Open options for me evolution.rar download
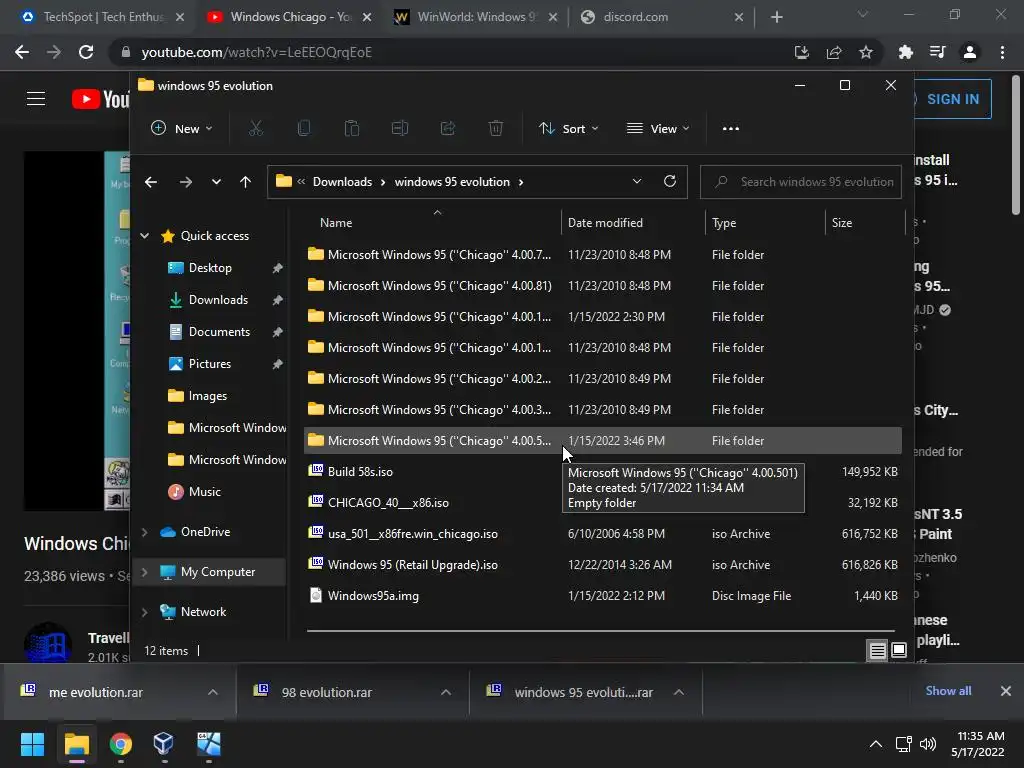The height and width of the screenshot is (768, 1024). [x=213, y=692]
